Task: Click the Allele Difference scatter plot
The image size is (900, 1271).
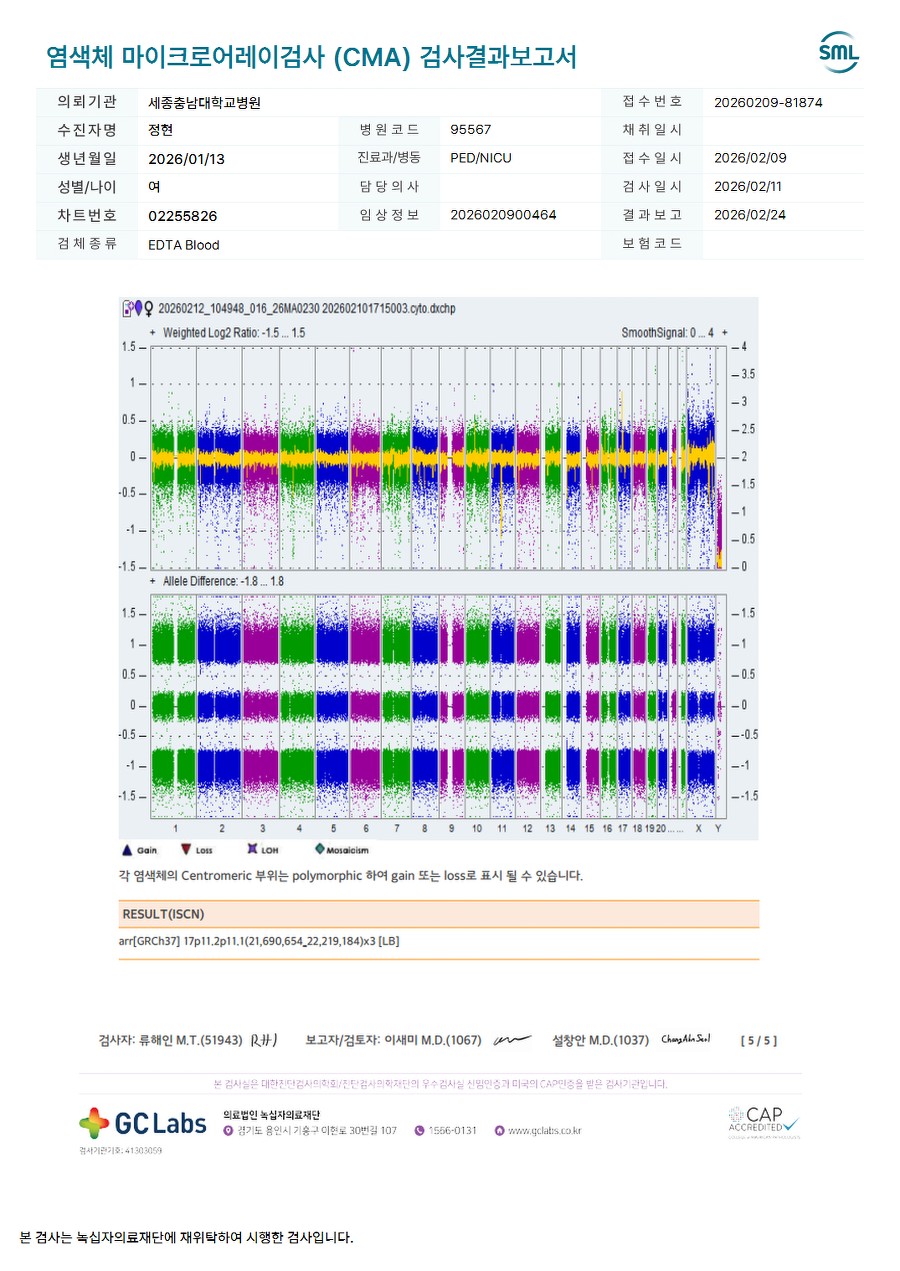Action: [436, 706]
